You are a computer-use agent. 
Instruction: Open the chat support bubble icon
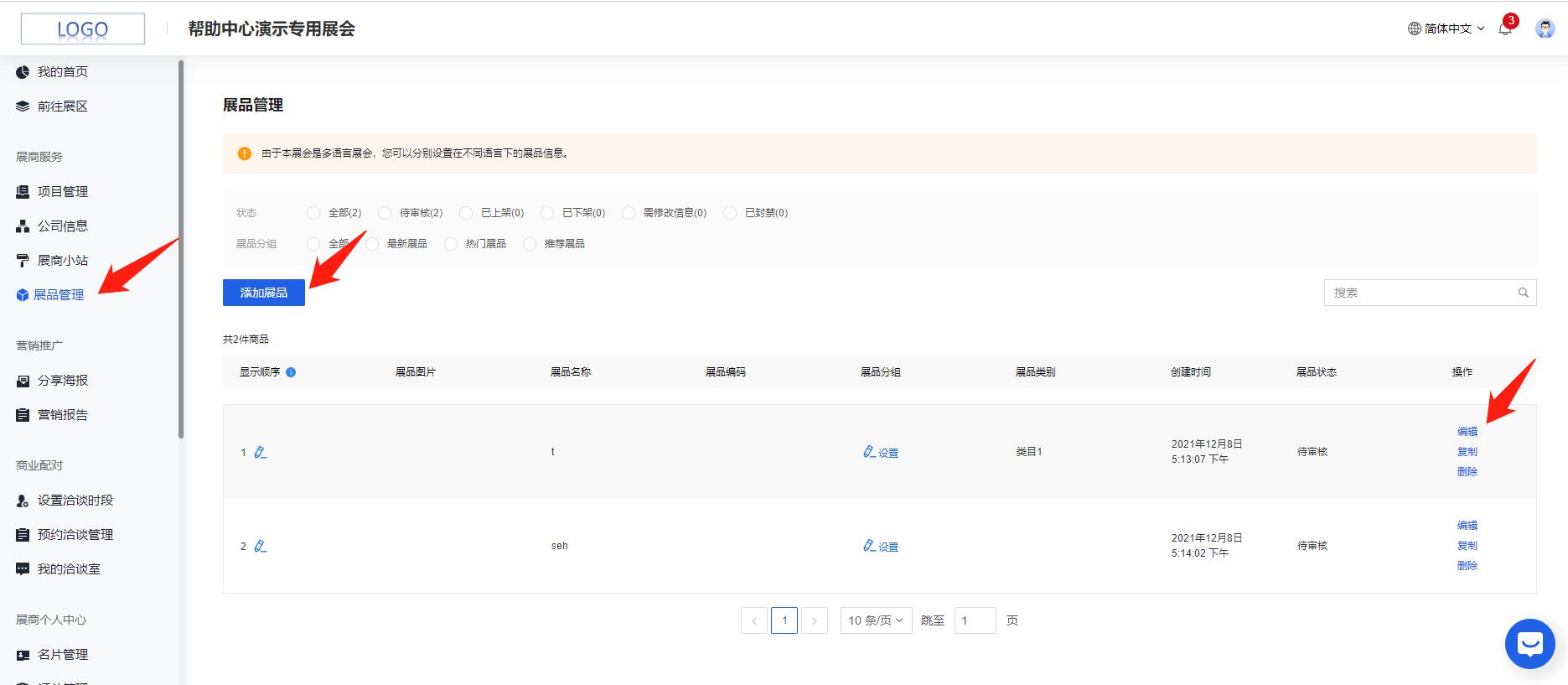[1529, 644]
